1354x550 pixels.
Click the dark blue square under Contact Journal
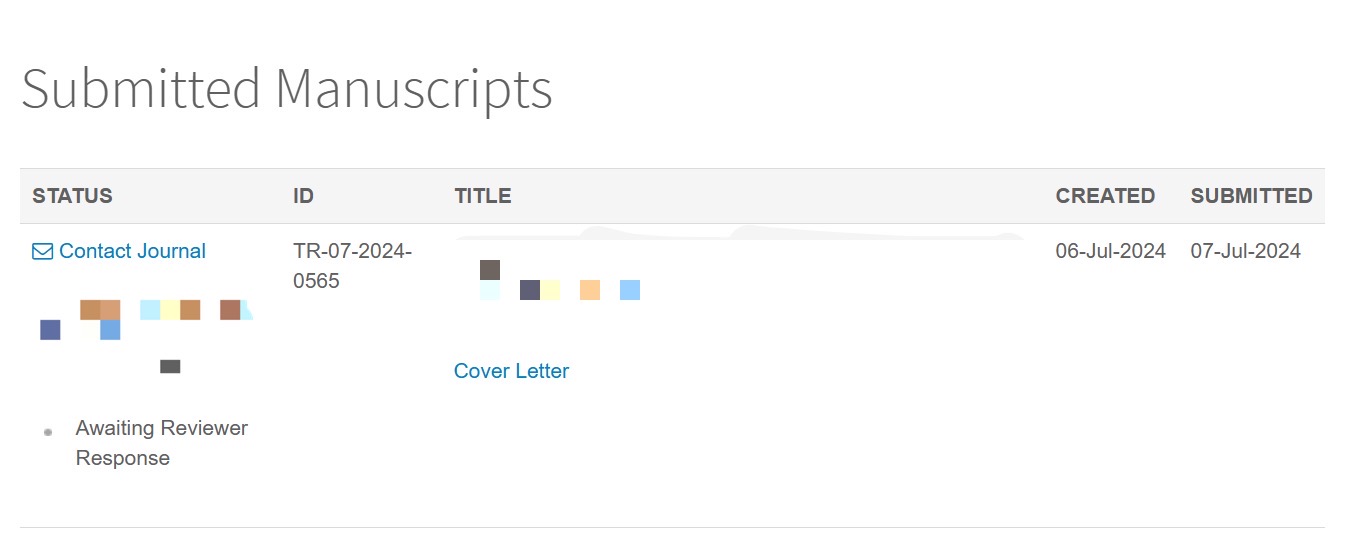(x=50, y=330)
